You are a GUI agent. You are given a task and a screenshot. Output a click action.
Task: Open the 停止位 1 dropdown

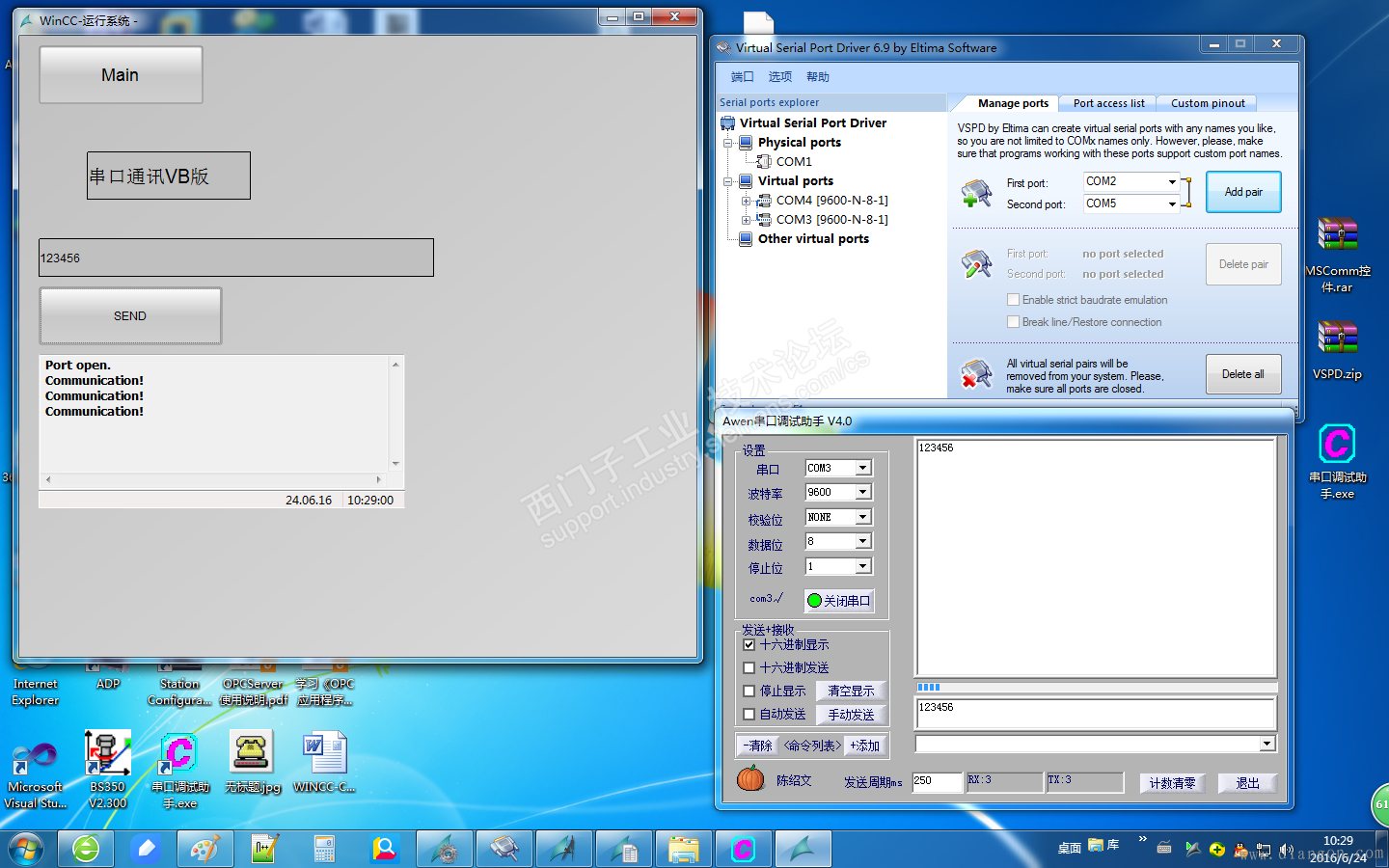click(863, 566)
